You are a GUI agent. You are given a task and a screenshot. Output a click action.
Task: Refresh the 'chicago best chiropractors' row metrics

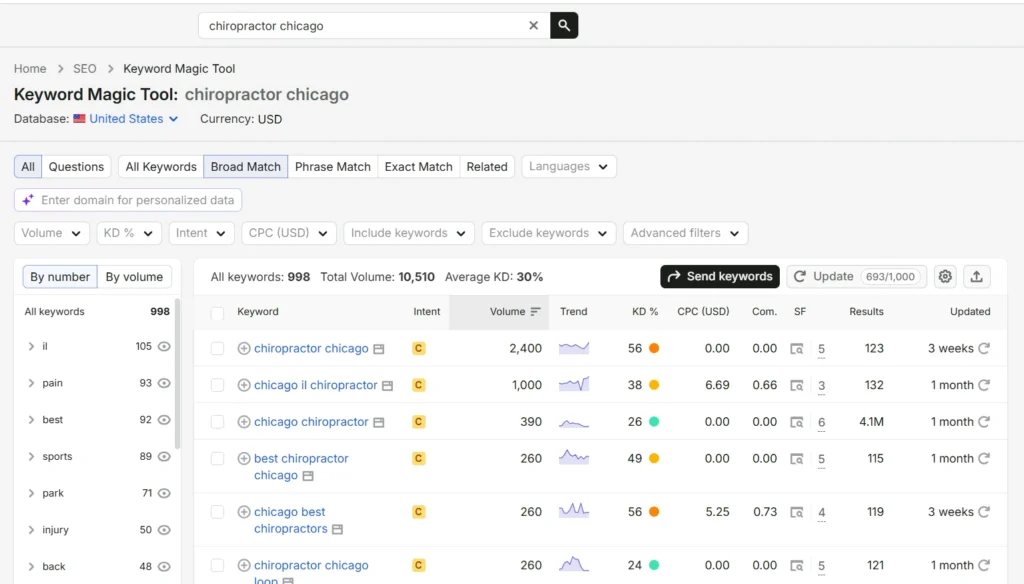click(984, 511)
